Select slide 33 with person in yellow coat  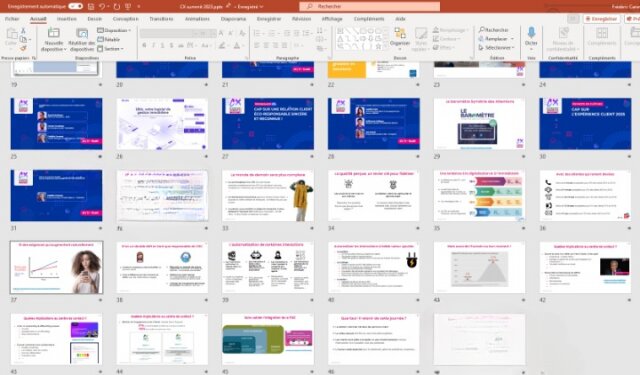click(268, 195)
